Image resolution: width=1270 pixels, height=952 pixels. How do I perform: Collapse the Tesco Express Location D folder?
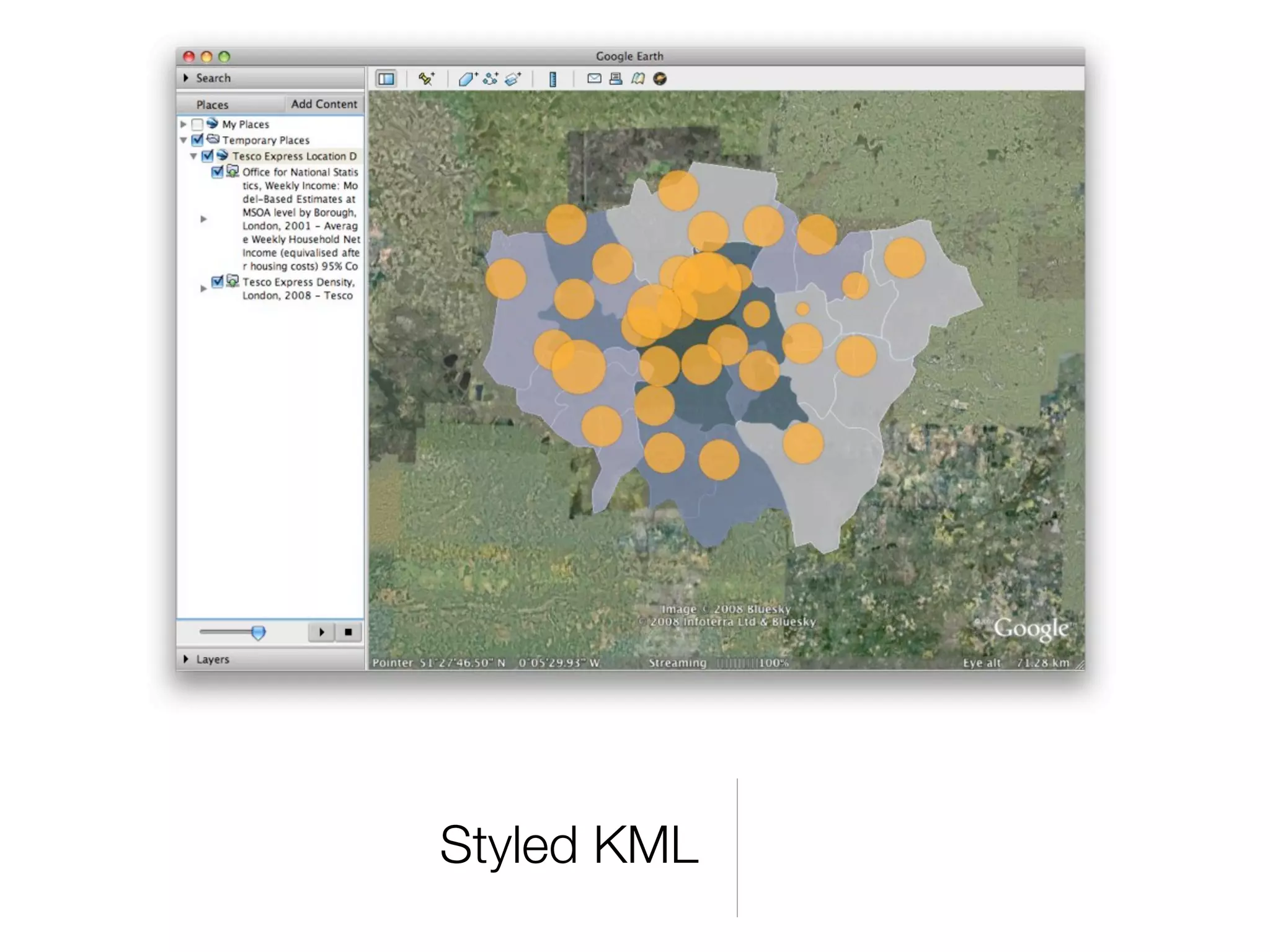(193, 156)
